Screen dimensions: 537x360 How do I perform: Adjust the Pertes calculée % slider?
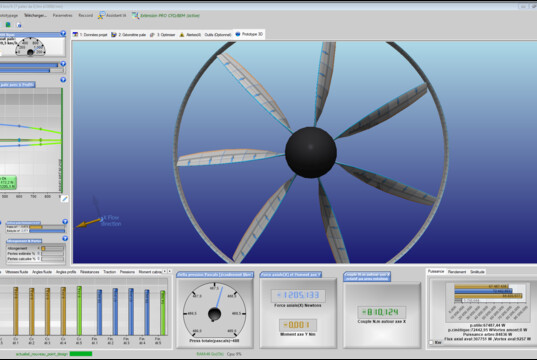coord(52,259)
